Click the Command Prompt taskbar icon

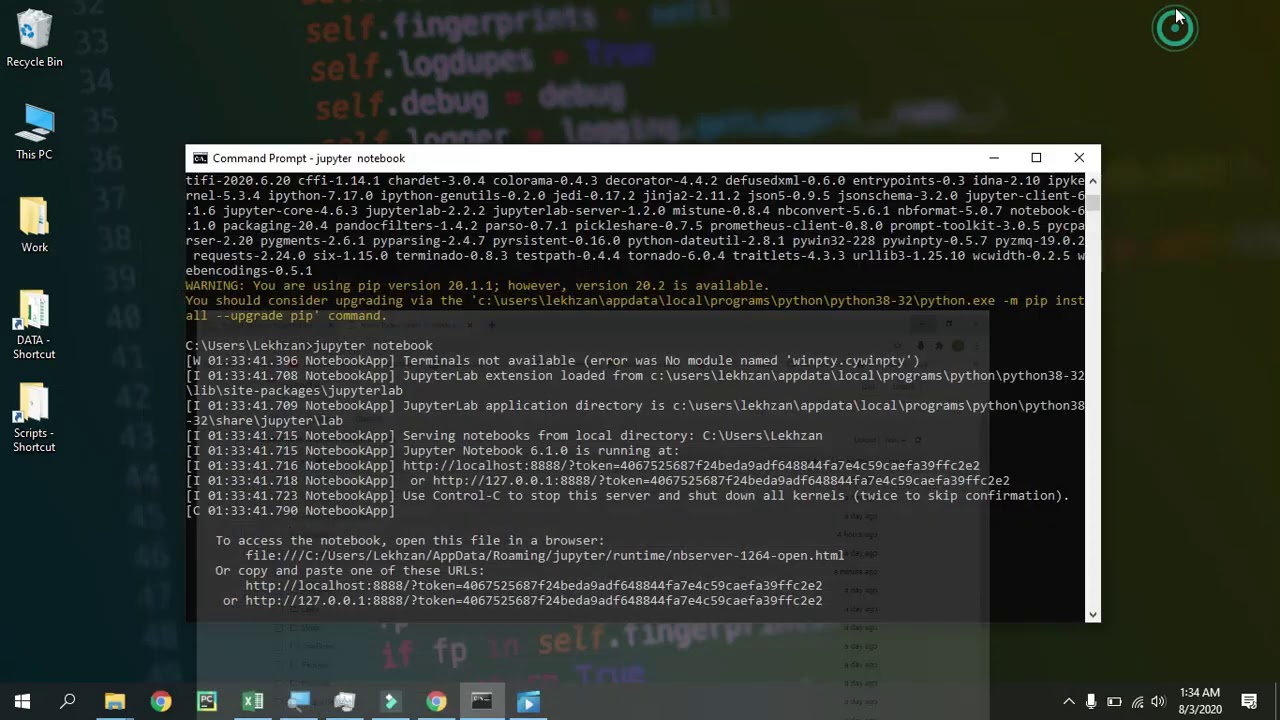tap(482, 702)
